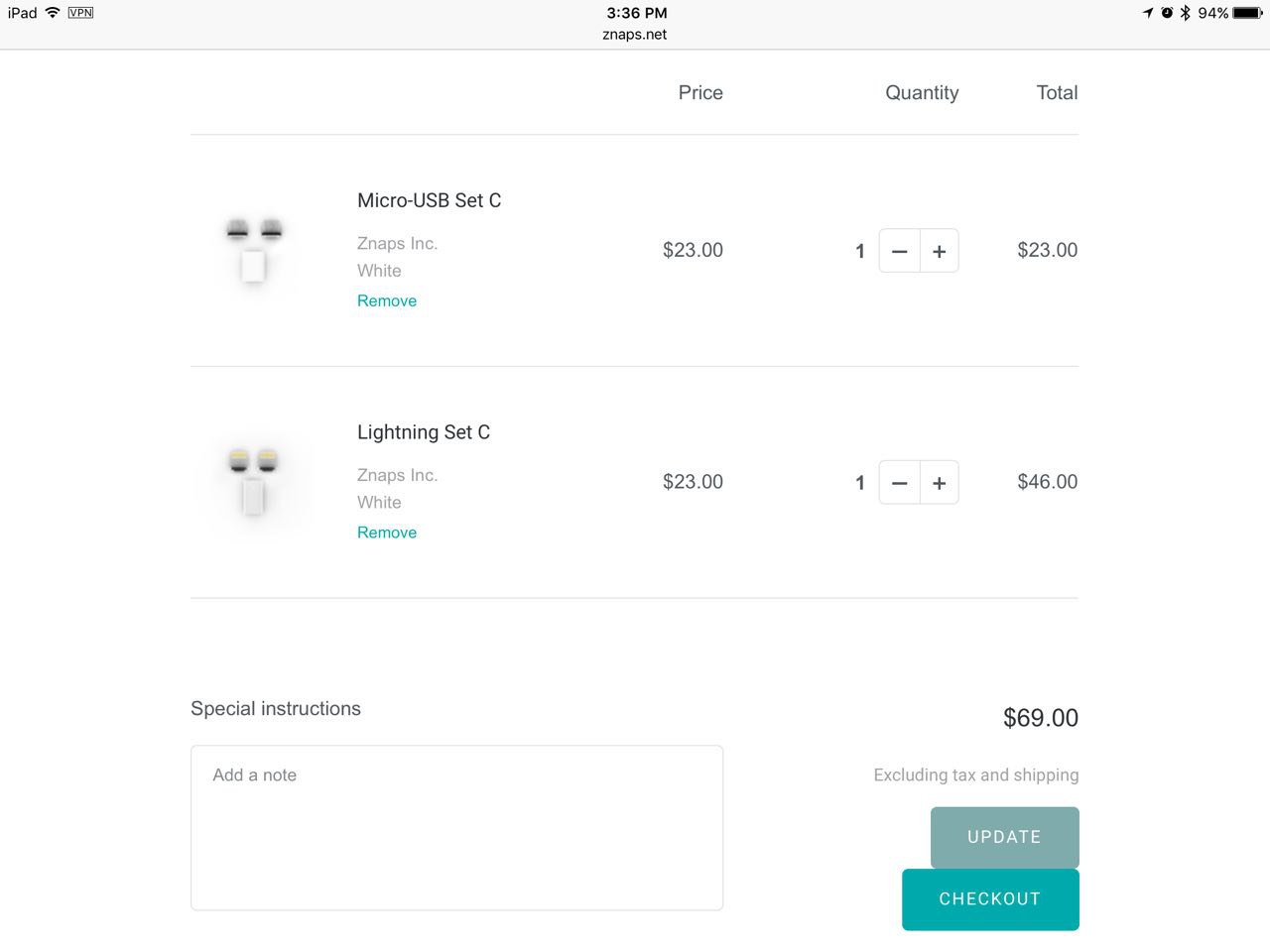
Task: Decrease Micro-USB Set C quantity with minus
Action: (899, 251)
